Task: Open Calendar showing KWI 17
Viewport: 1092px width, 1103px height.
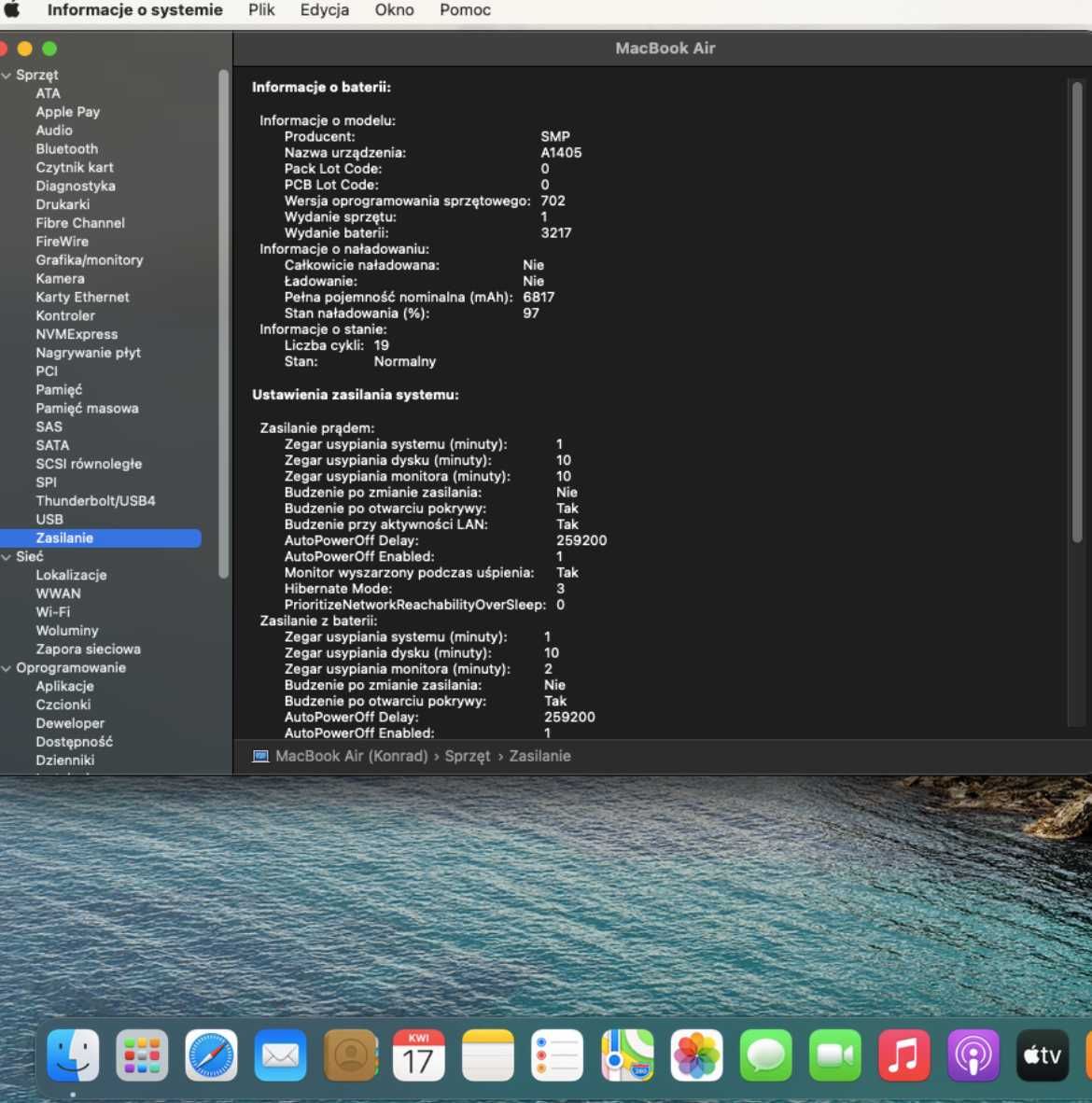Action: (x=419, y=1055)
